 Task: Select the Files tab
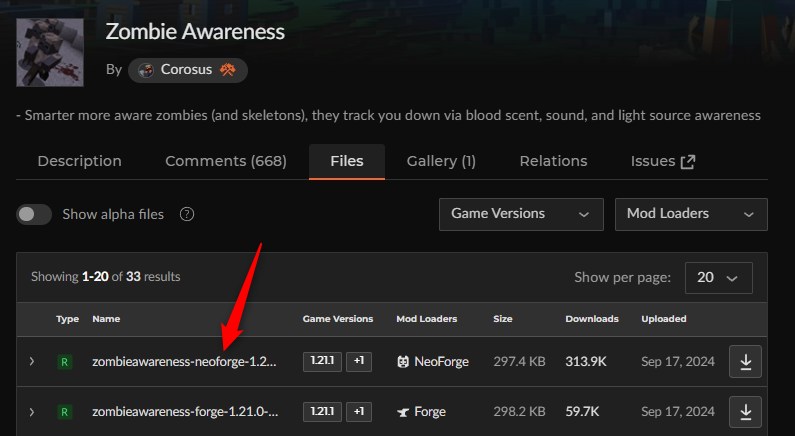click(x=347, y=161)
